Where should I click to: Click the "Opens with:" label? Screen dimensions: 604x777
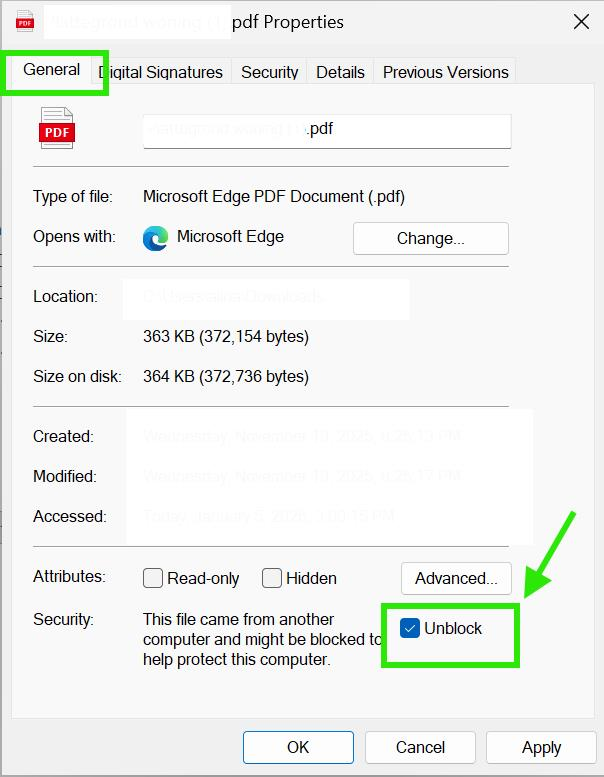point(74,236)
